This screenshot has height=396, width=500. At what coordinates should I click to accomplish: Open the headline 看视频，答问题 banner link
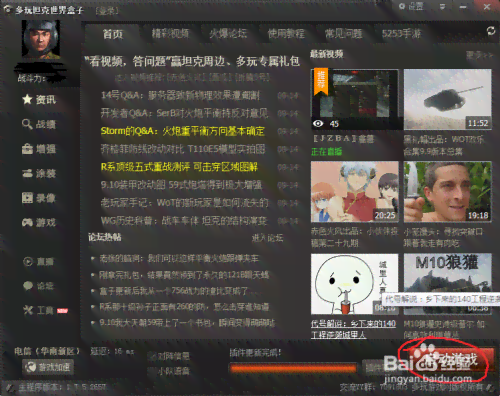192,62
